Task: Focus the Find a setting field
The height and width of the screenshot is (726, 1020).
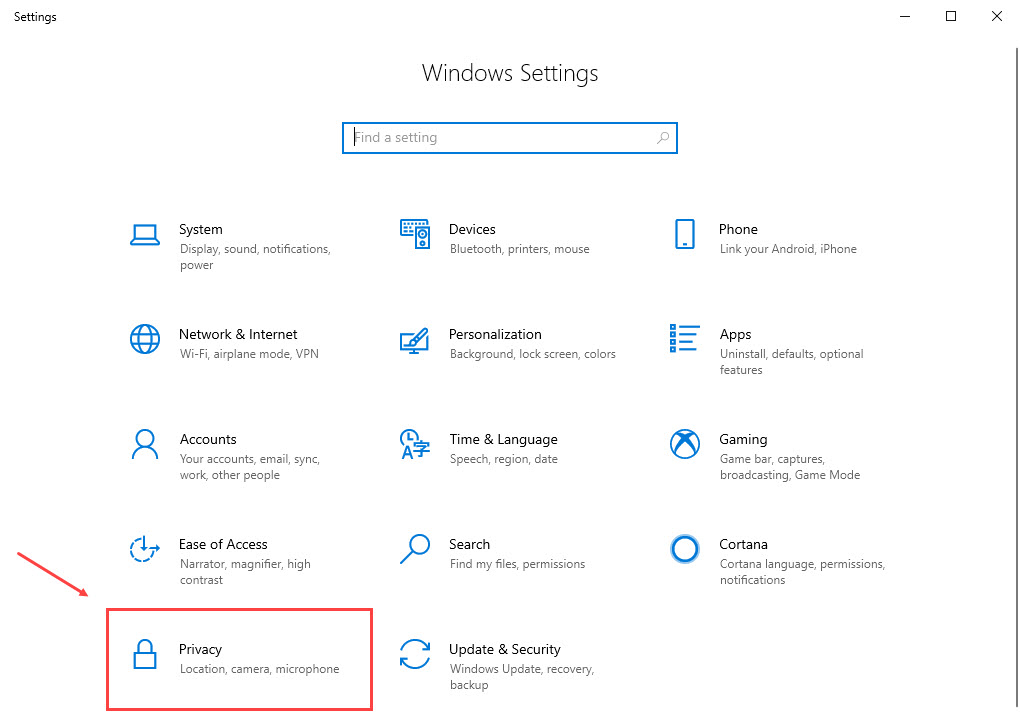Action: (509, 138)
